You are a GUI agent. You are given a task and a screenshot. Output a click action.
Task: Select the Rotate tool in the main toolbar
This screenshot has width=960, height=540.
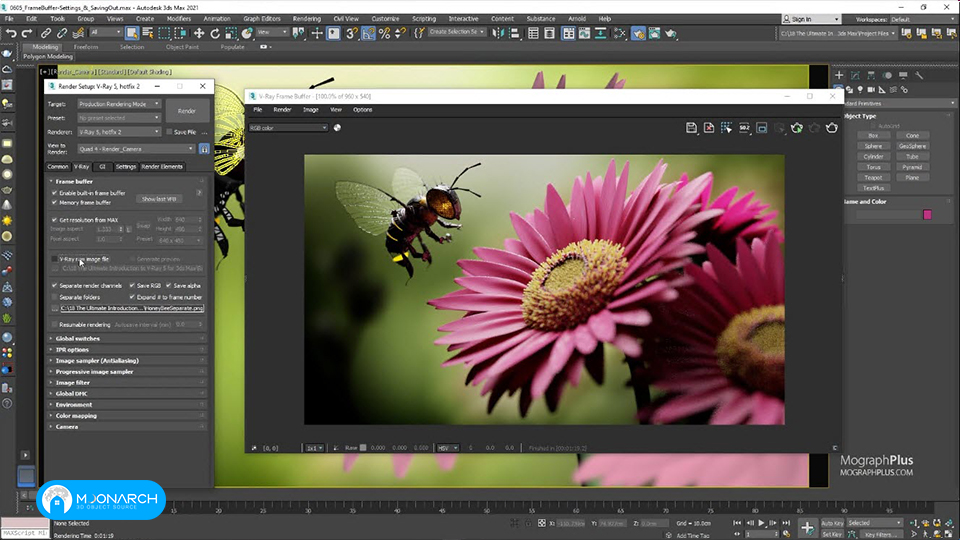(x=215, y=33)
